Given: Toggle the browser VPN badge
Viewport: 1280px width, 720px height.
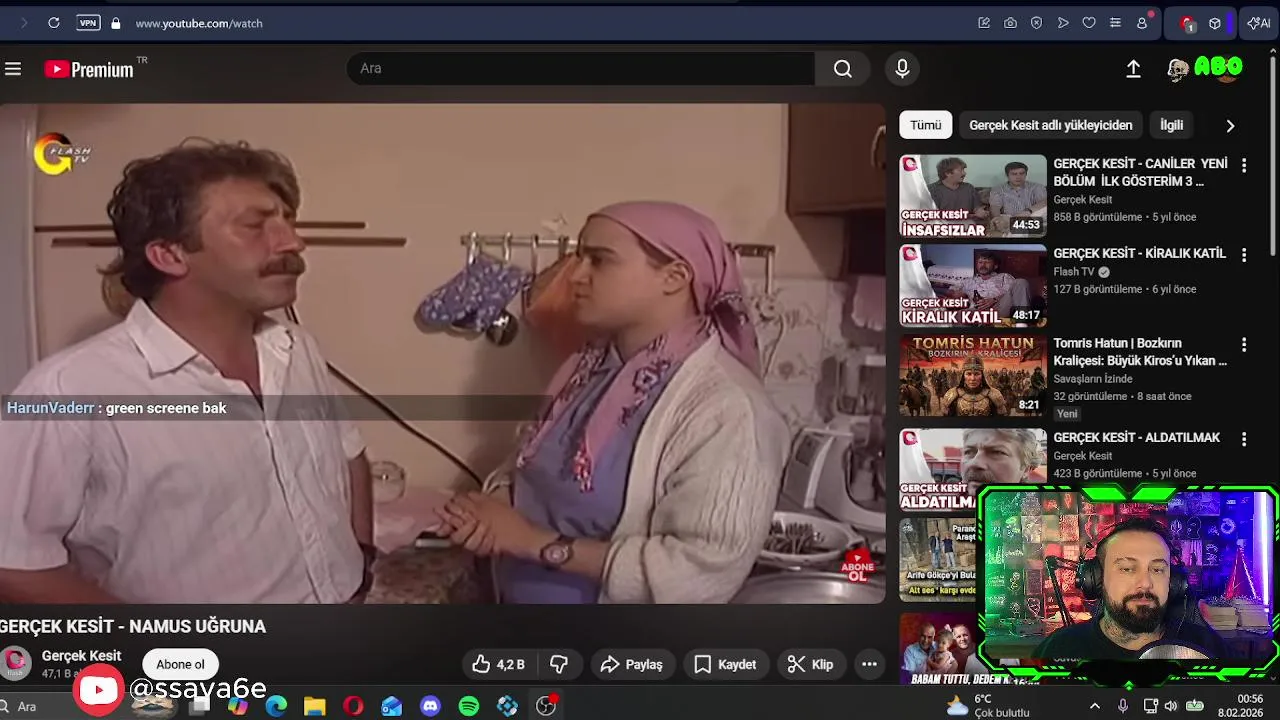Looking at the screenshot, I should point(88,23).
